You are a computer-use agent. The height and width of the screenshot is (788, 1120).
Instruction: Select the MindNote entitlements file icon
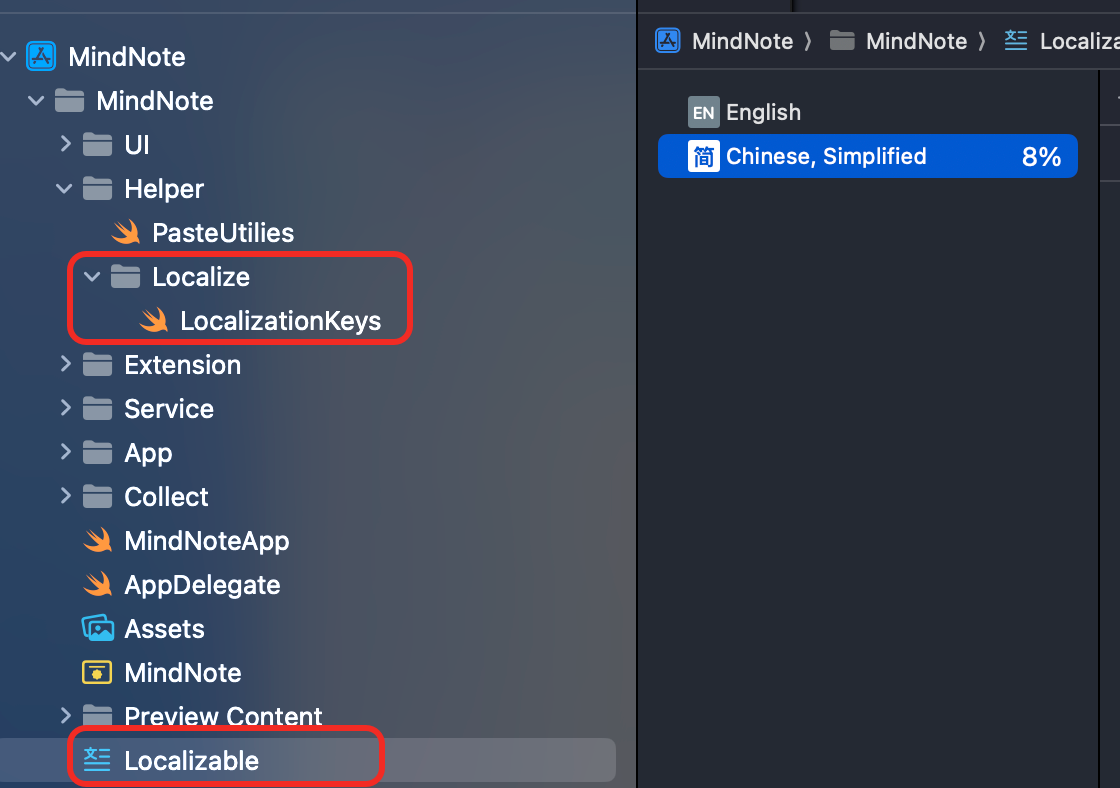(x=97, y=673)
